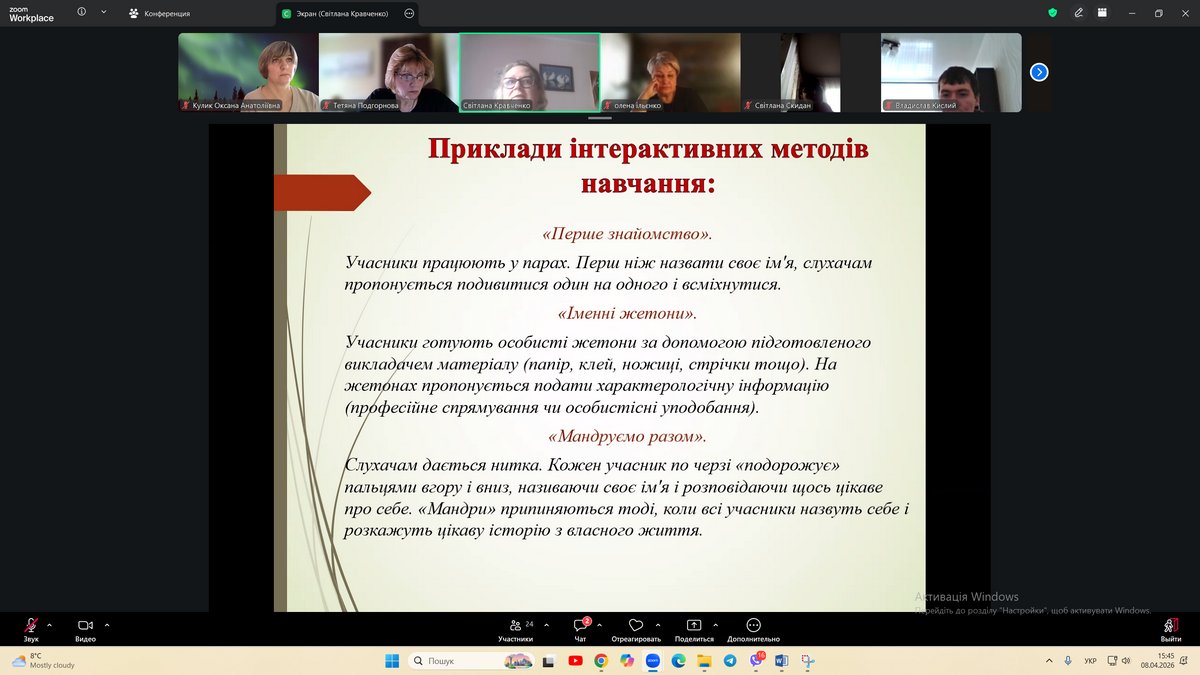Open the three-dot menu on Экран tab

coord(408,13)
